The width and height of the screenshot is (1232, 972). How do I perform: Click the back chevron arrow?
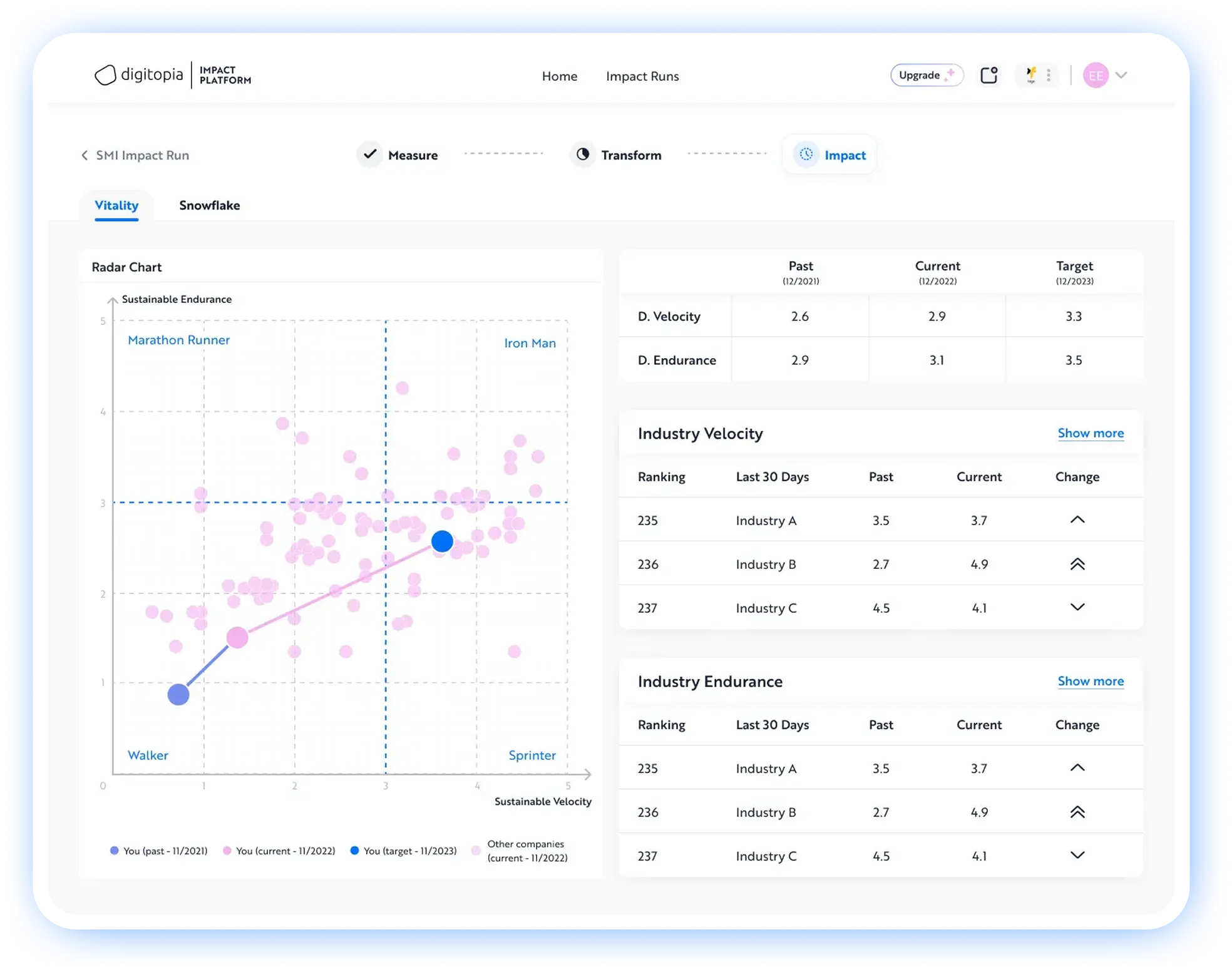pos(85,155)
